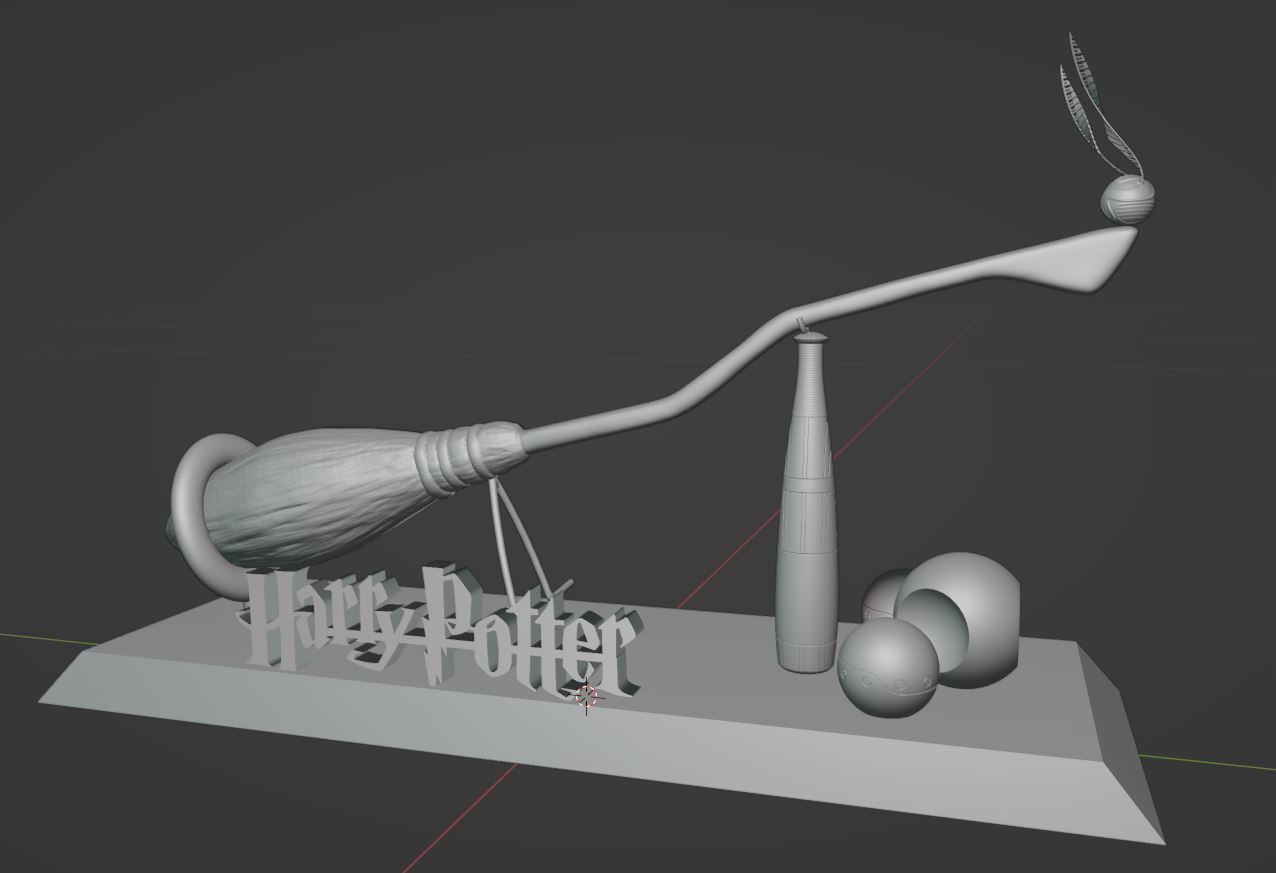Select the Golden Snitch ball at broom tip
This screenshot has width=1276, height=873.
1128,200
